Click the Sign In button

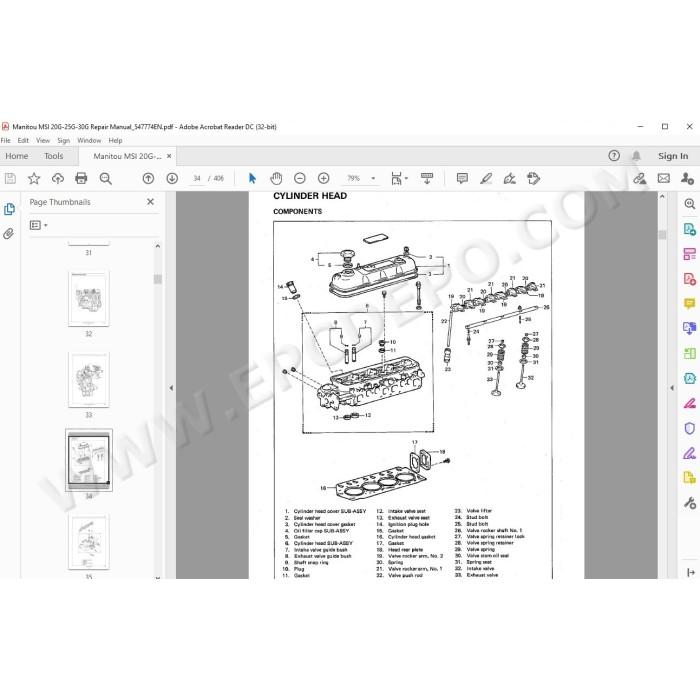(673, 156)
